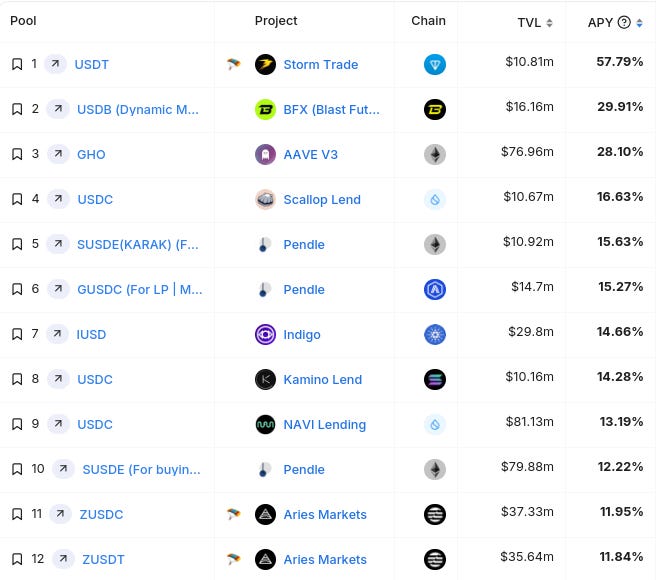Open external link arrow for USDB pool
The width and height of the screenshot is (656, 580).
[58, 109]
